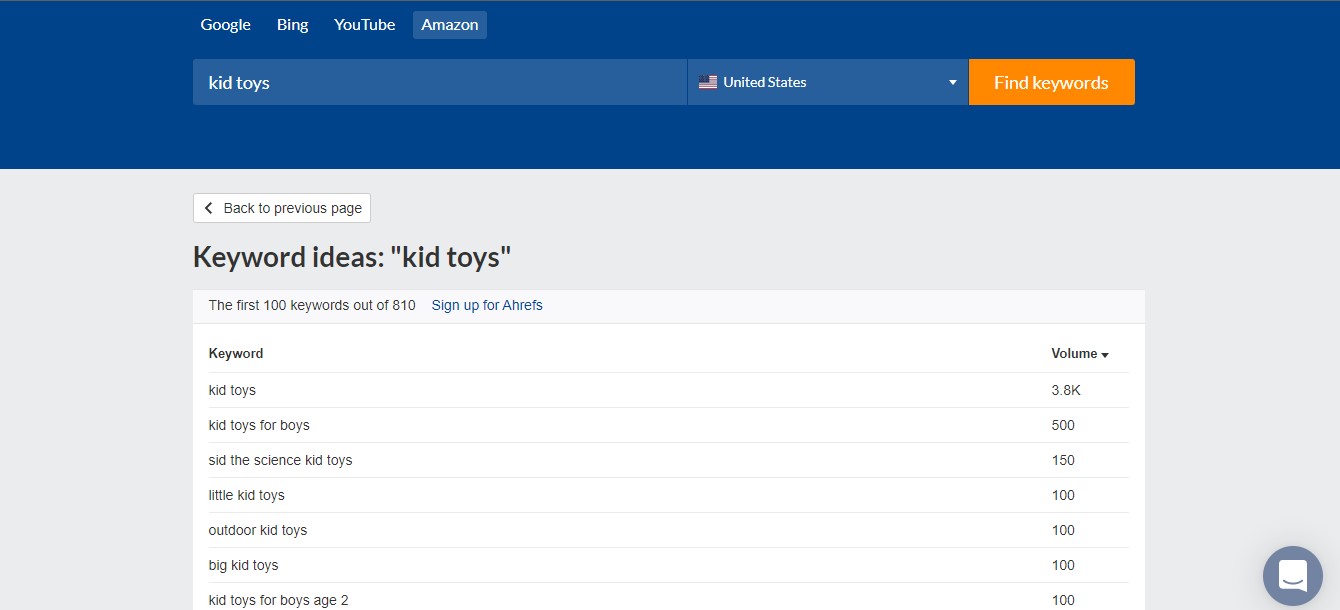Viewport: 1340px width, 610px height.
Task: Click the 500 volume value
Action: (1063, 425)
